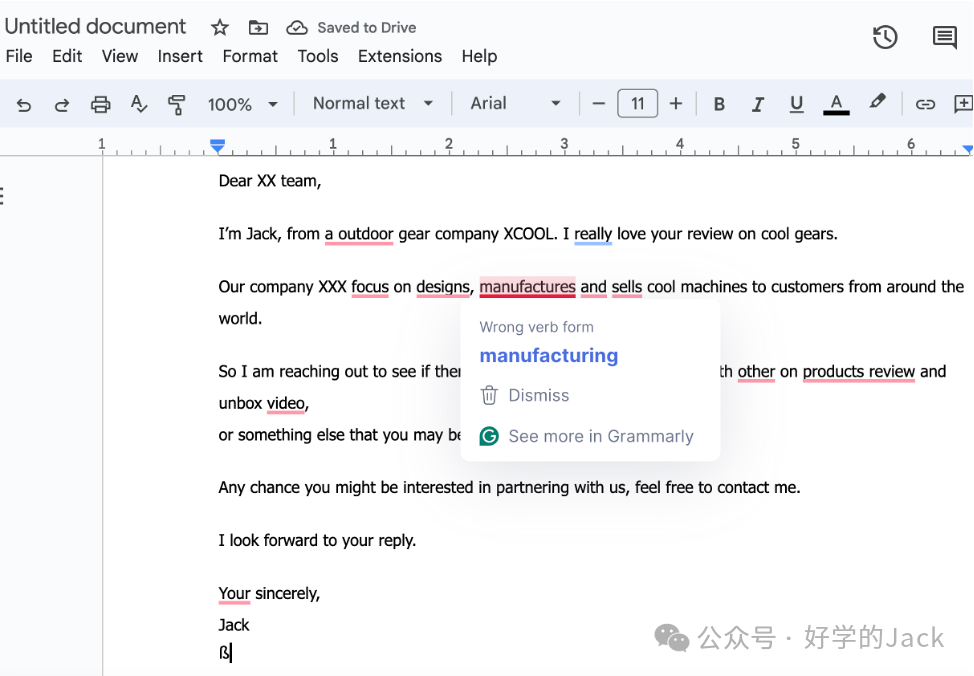Click the 'Saved to Drive' status text
974x676 pixels.
coord(366,28)
